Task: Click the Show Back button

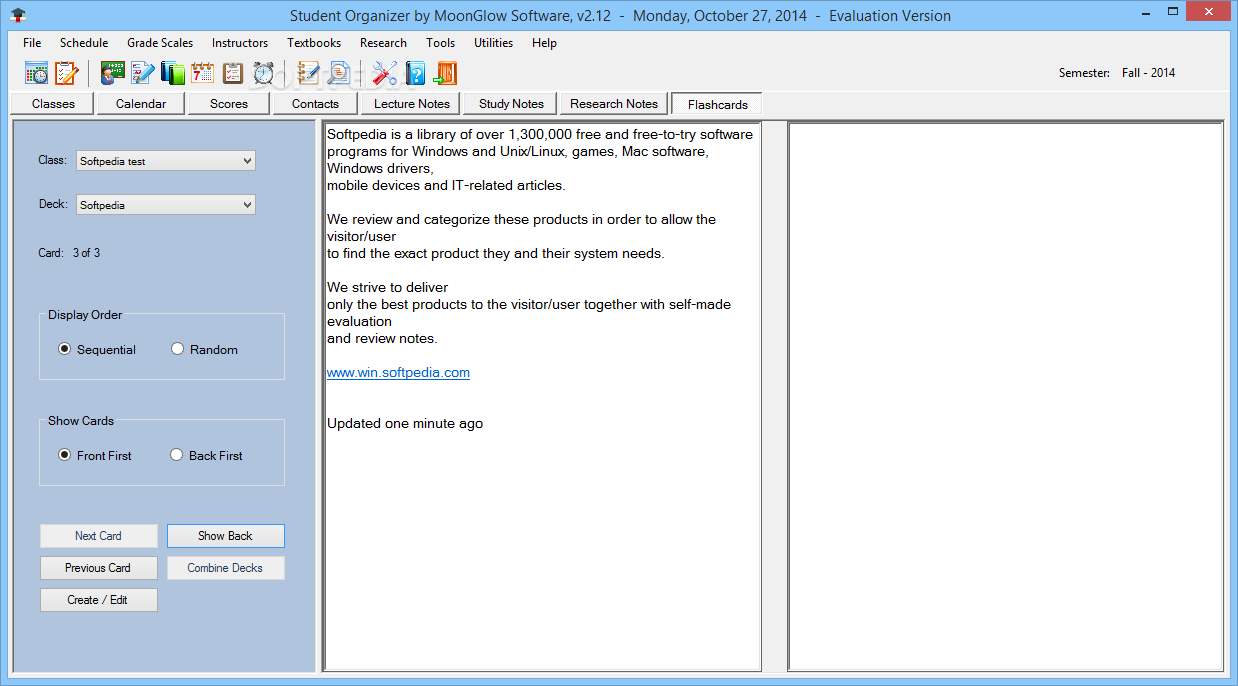Action: 226,536
